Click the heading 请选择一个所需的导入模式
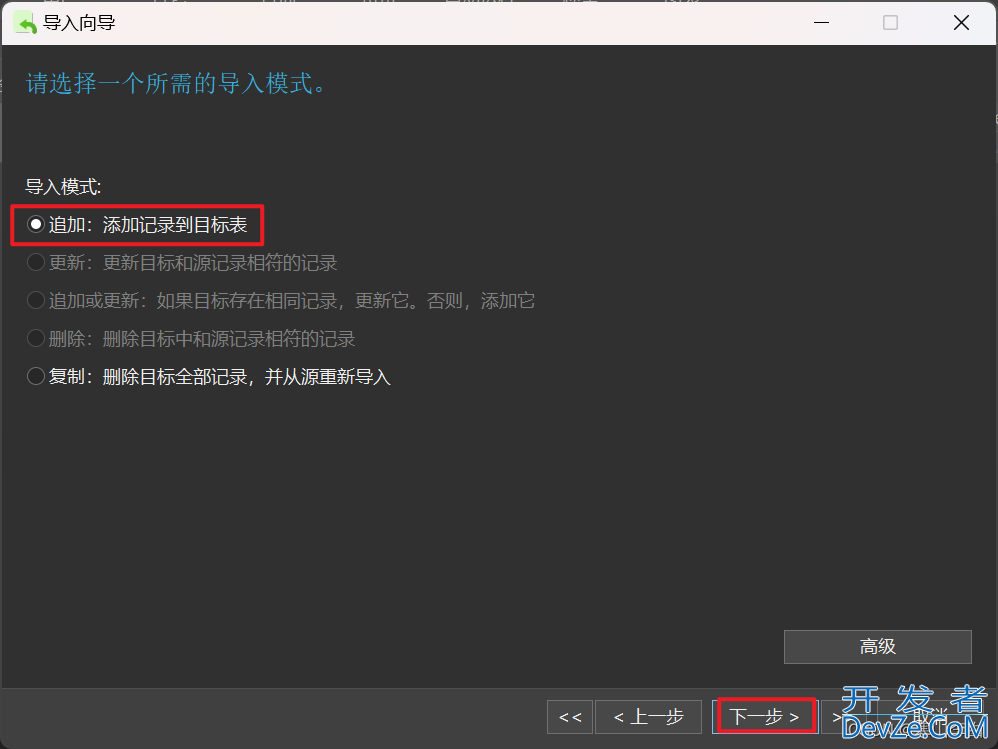The width and height of the screenshot is (998, 749). click(176, 83)
